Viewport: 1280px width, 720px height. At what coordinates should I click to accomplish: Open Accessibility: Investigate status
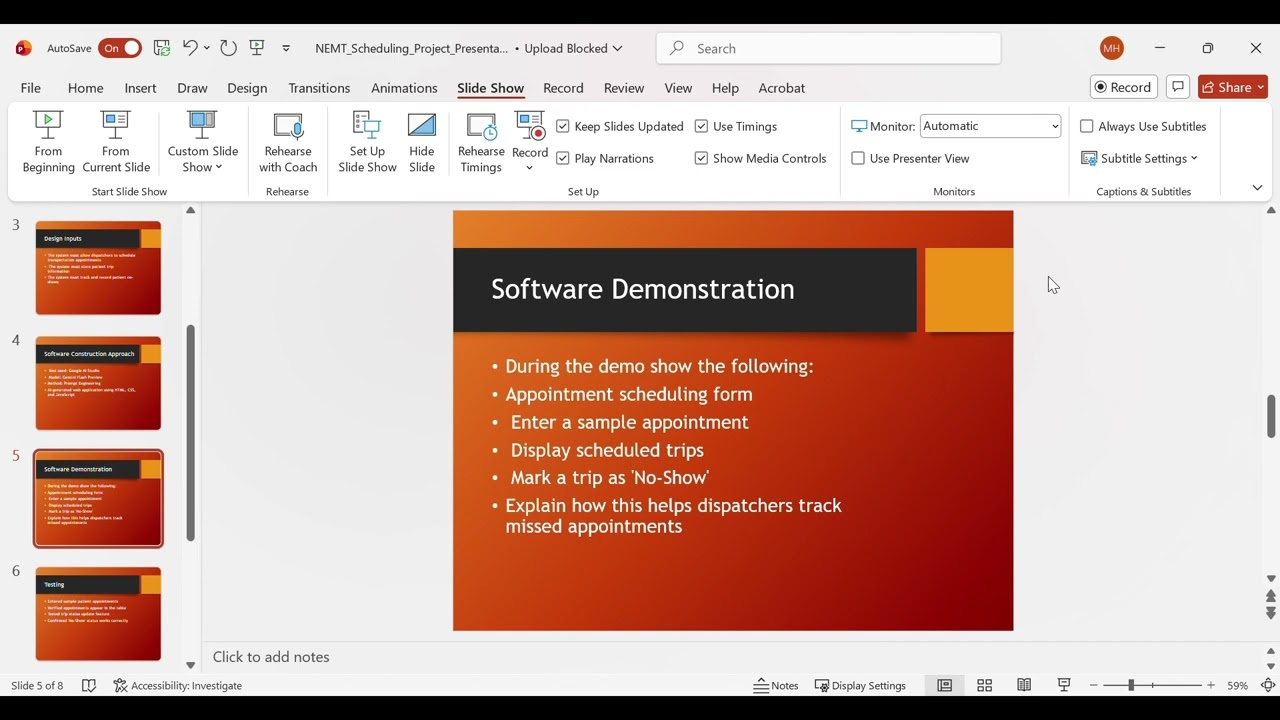pos(178,685)
